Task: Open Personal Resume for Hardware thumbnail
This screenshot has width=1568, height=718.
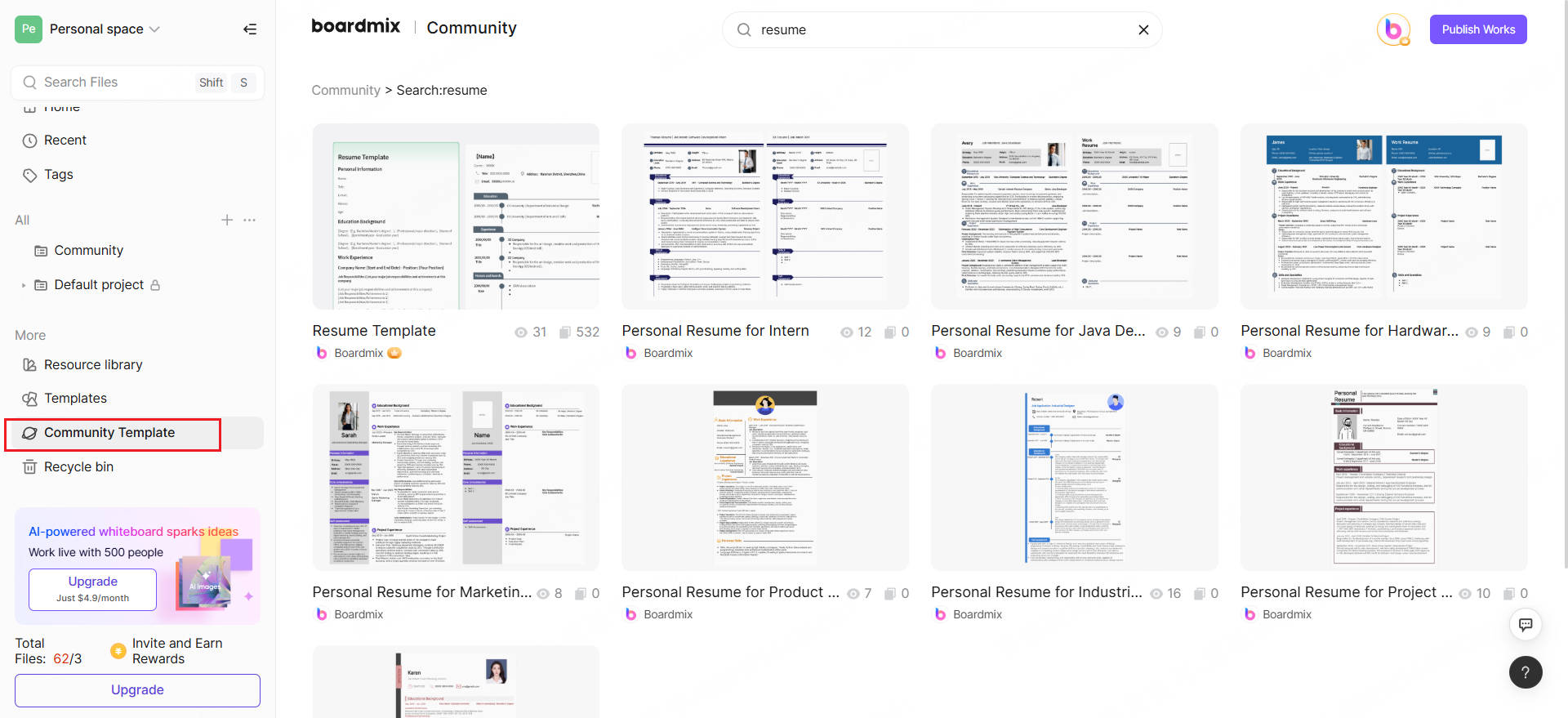Action: (1384, 216)
